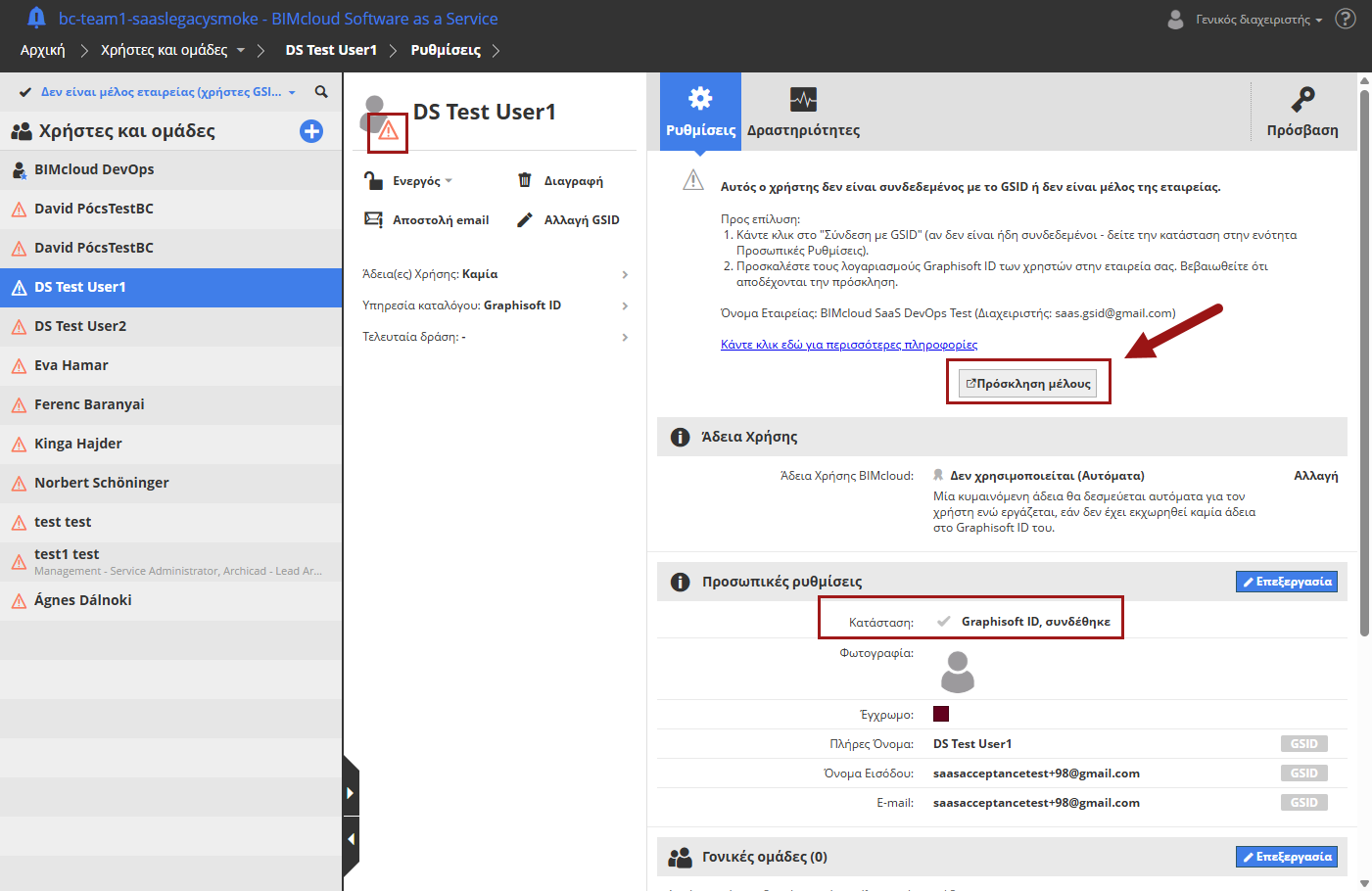Expand the Υπηρεσία καταλόγου: Graphisoft ID row
1372x891 pixels.
click(x=495, y=305)
